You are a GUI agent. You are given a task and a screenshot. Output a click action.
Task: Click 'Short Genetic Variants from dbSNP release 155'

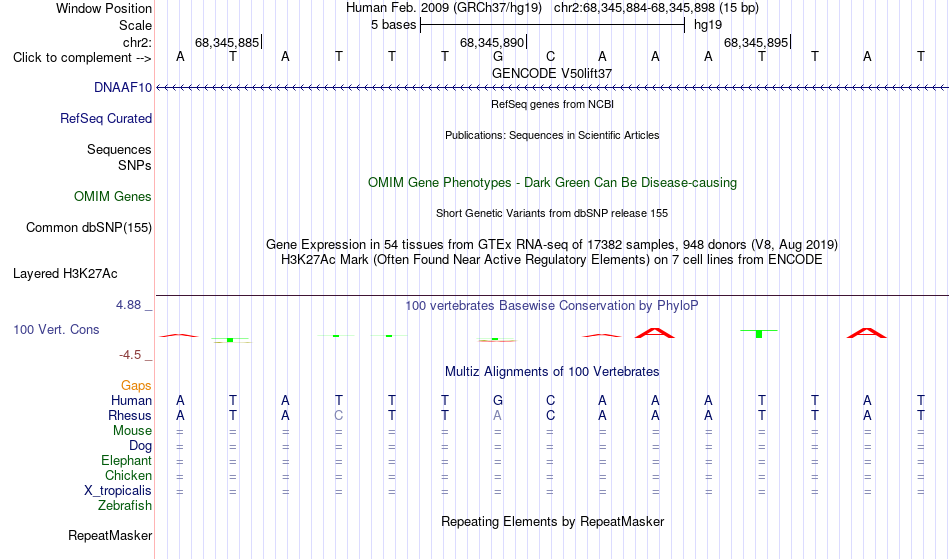[x=552, y=213]
